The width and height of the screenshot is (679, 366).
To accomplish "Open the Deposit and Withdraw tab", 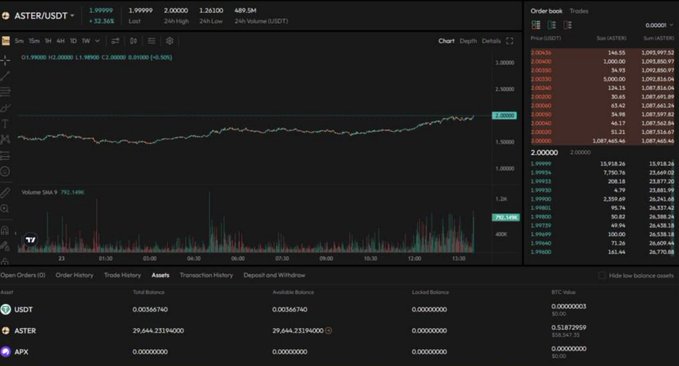I will [274, 275].
